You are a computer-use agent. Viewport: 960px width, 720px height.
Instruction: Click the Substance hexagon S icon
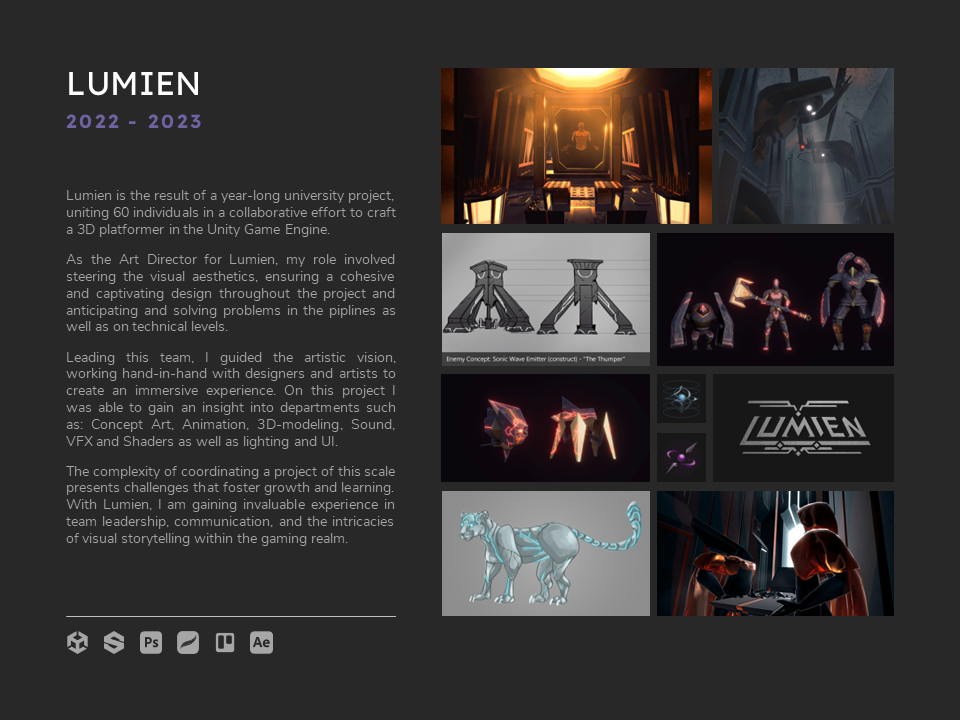tap(114, 643)
